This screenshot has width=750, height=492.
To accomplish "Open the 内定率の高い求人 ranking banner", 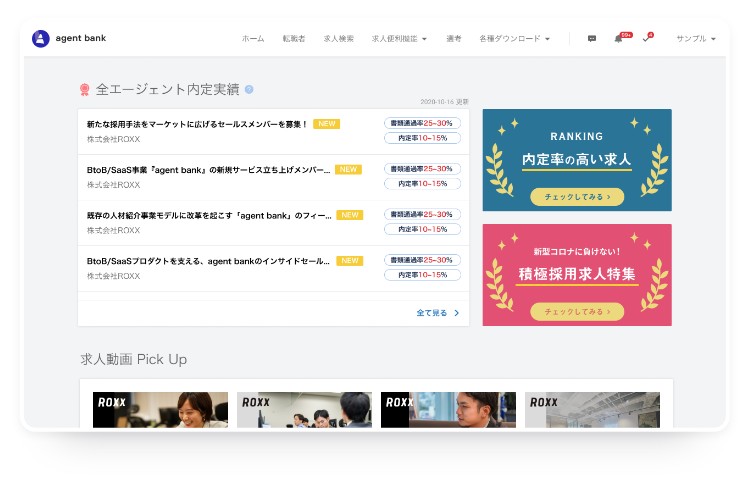I will click(577, 160).
